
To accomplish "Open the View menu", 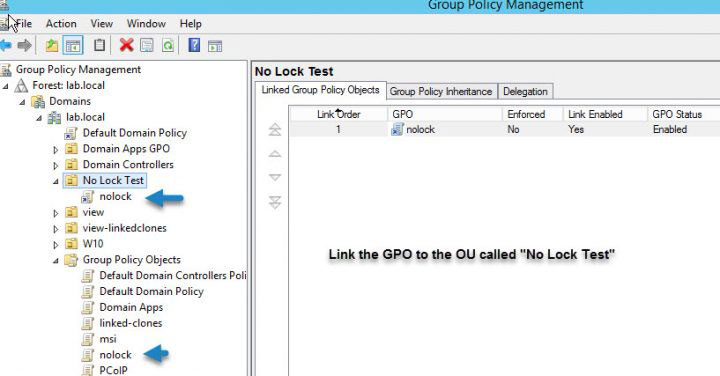I will (x=101, y=23).
